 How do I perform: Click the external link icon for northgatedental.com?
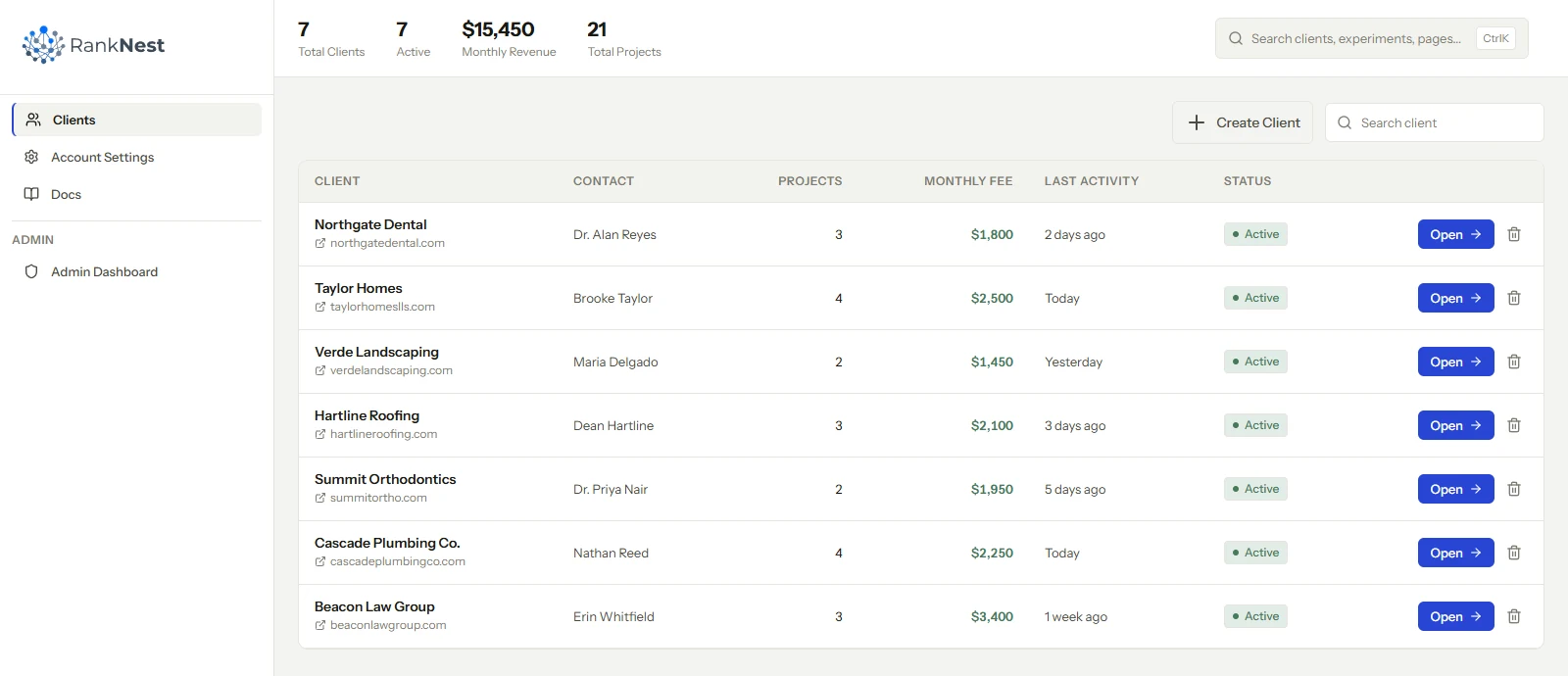click(x=320, y=243)
